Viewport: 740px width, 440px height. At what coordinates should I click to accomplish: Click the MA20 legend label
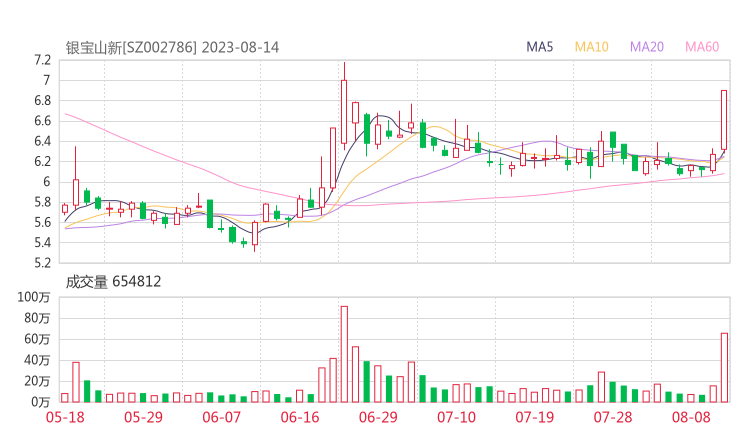point(647,47)
